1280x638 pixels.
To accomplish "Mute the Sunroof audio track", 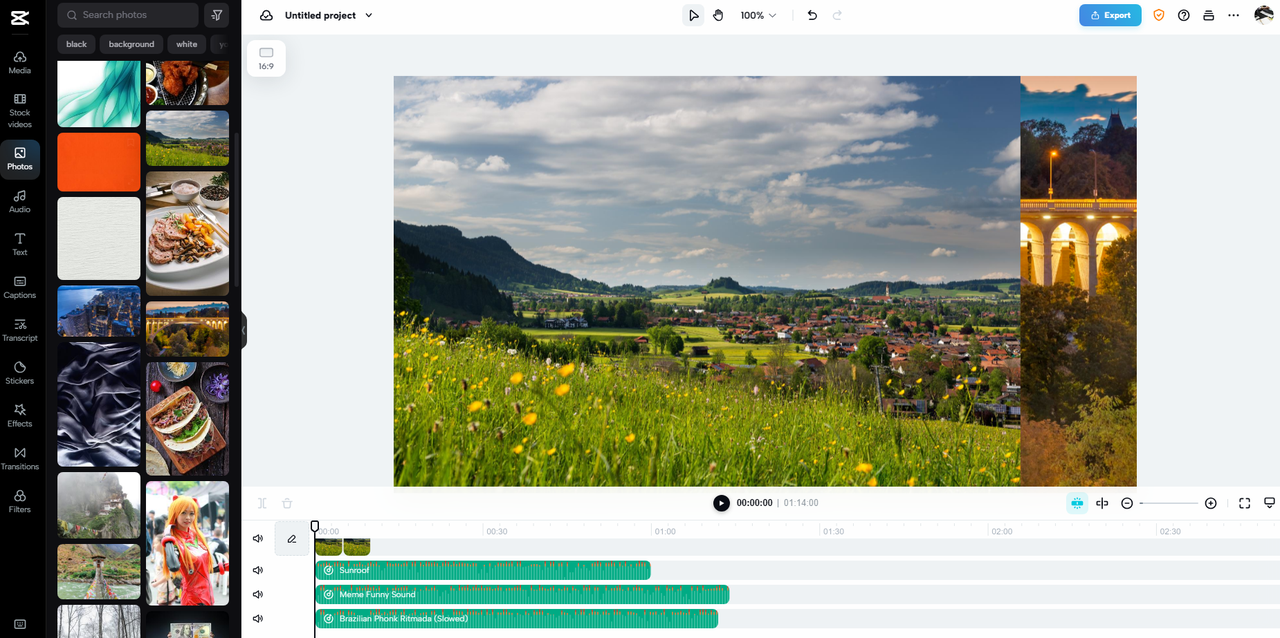I will [x=258, y=570].
